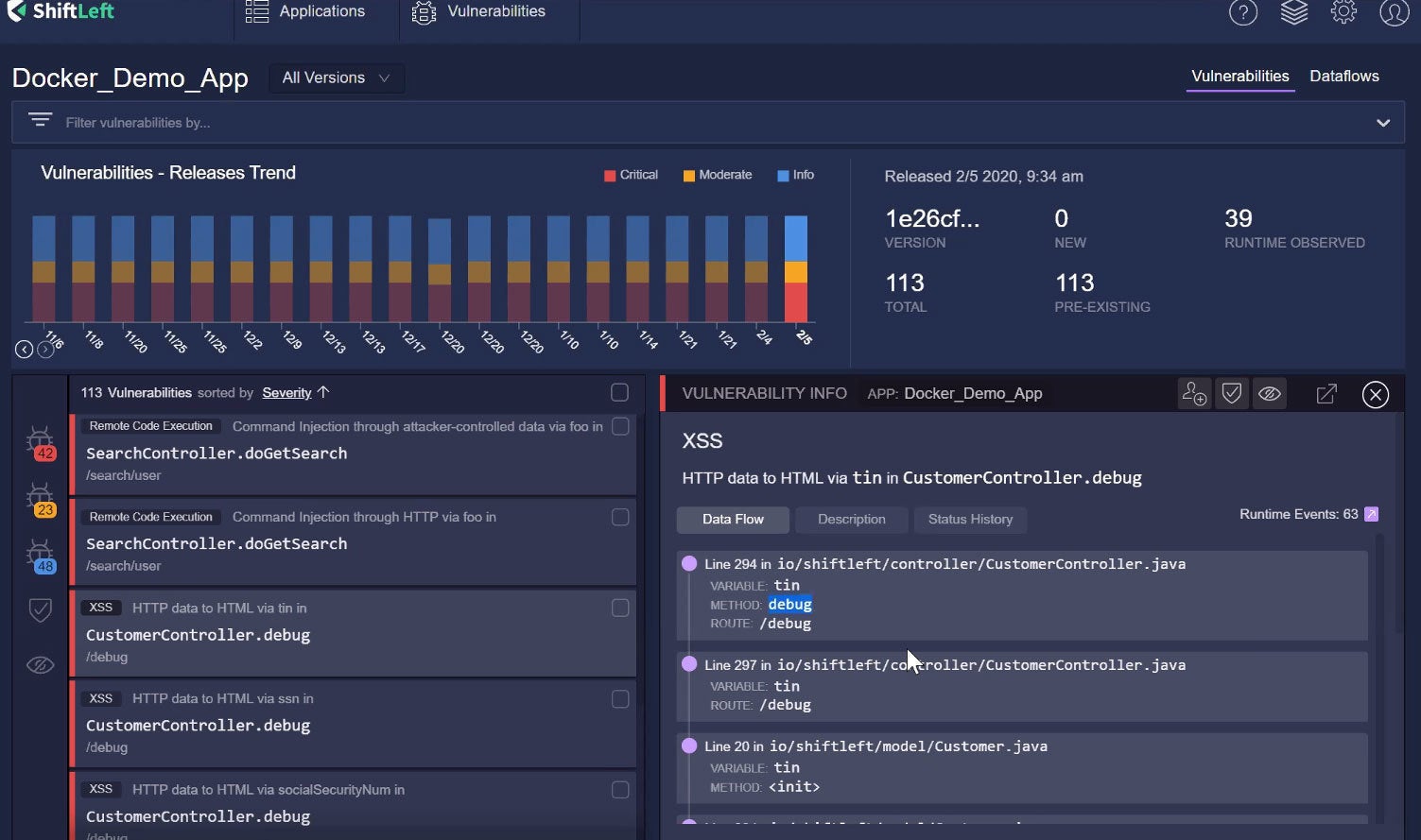Click the assign user icon in Vulnerability Info
This screenshot has height=840, width=1421.
point(1194,393)
